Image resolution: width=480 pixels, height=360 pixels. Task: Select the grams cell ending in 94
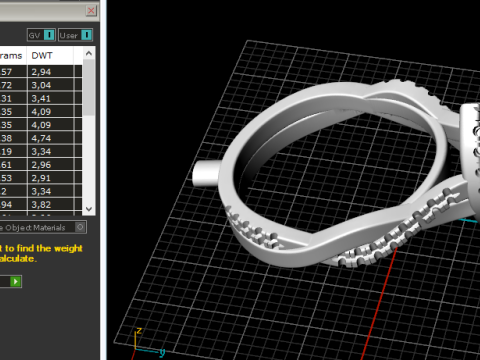click(13, 204)
